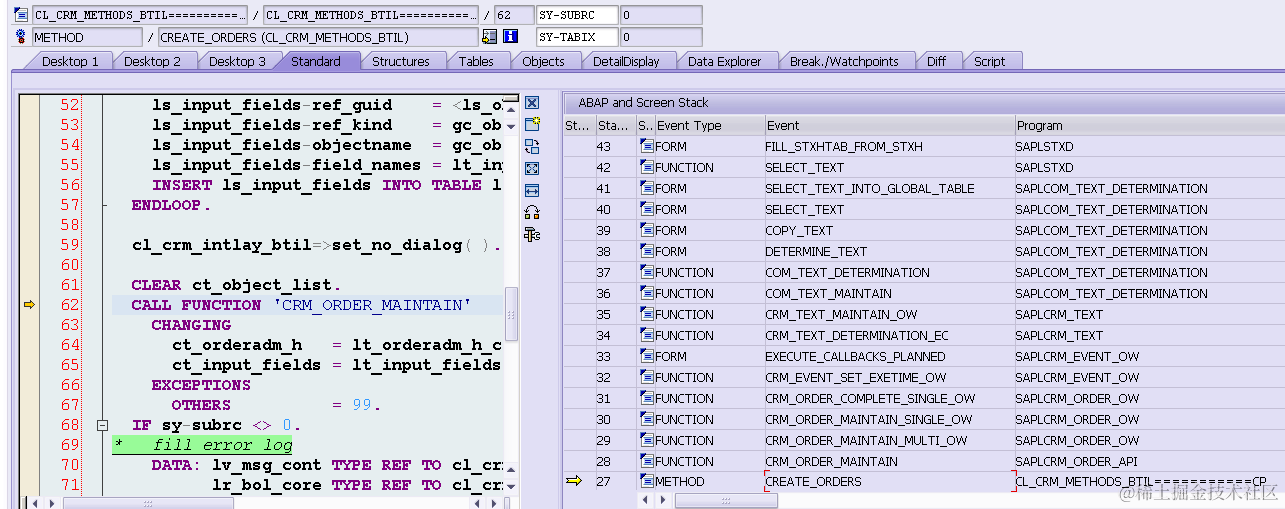The height and width of the screenshot is (509, 1285).
Task: Click the METHOD field in header
Action: click(86, 37)
